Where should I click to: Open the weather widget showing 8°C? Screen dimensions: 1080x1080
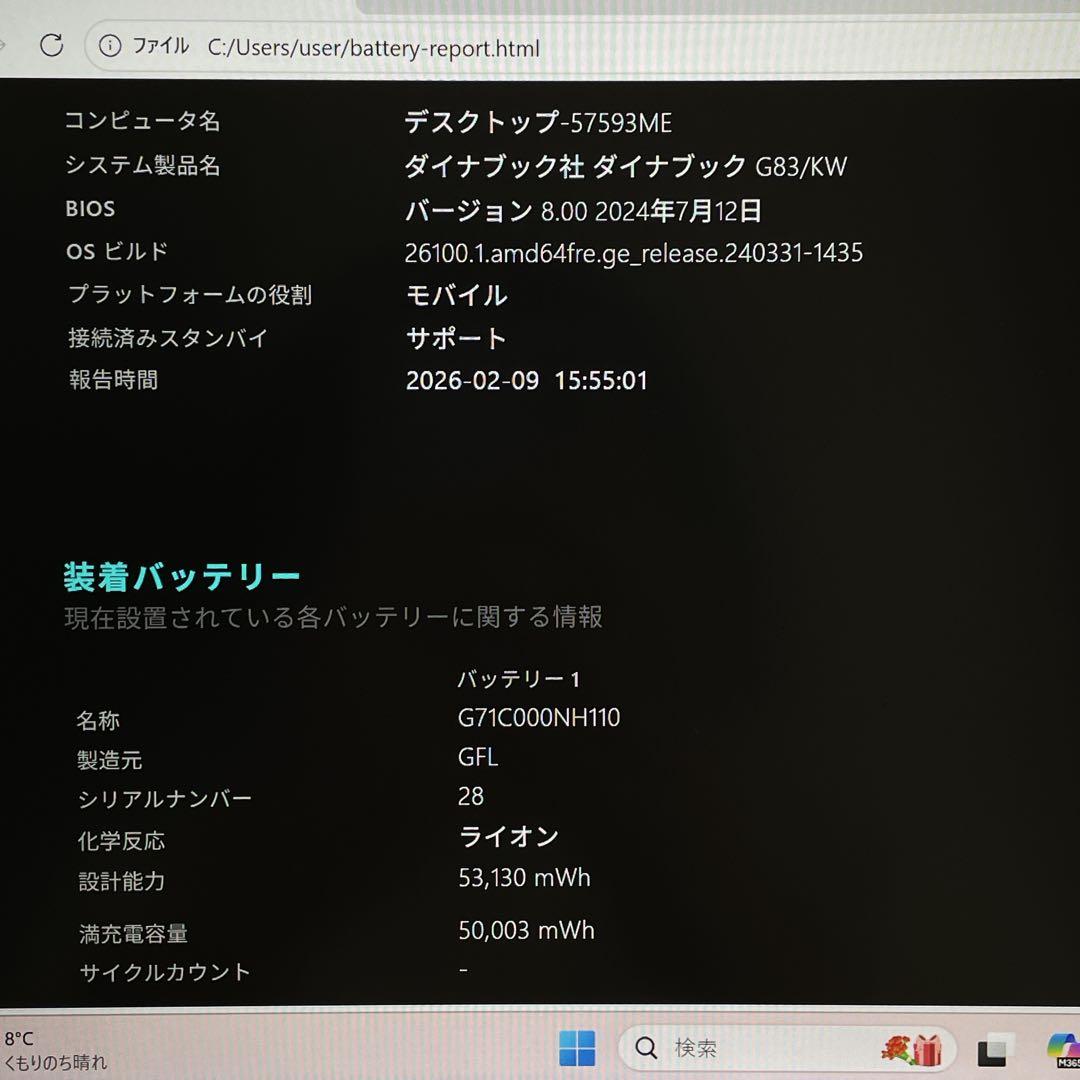[55, 1050]
